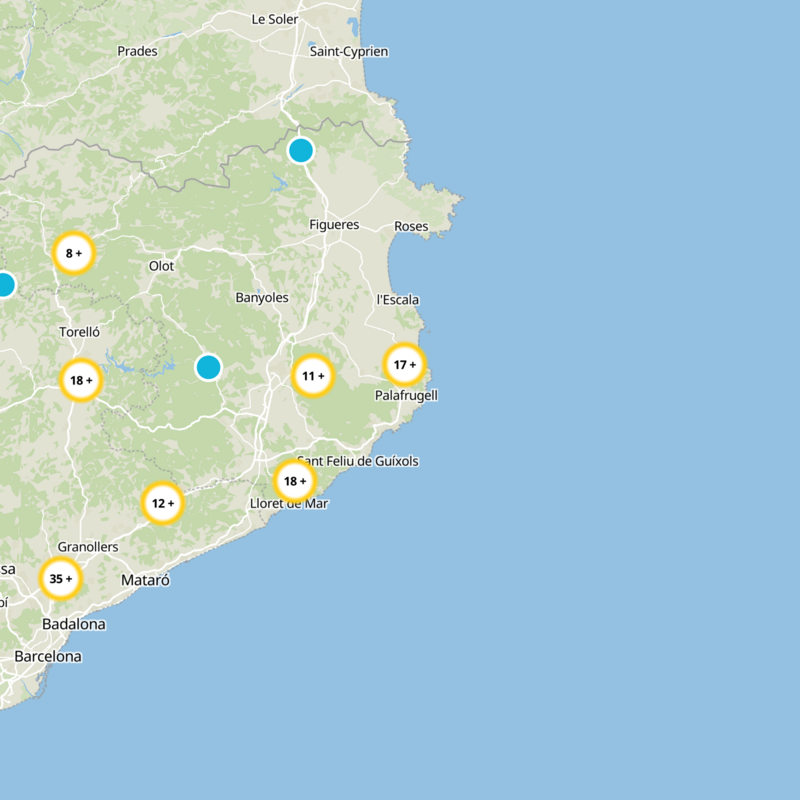Click the Prades map label
This screenshot has height=800, width=800.
137,51
